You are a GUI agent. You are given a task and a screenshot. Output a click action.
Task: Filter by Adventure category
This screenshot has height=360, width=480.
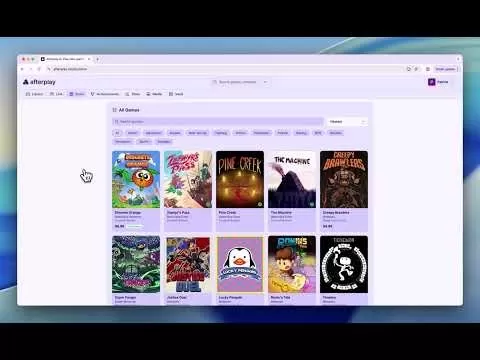153,133
